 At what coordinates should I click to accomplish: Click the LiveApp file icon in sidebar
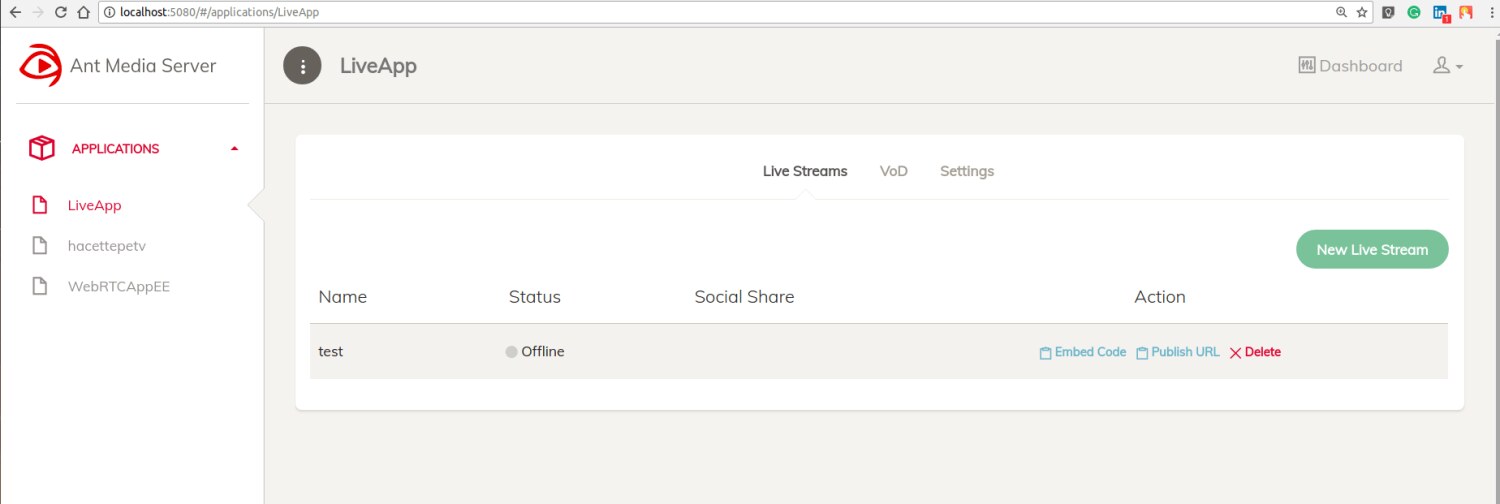coord(40,205)
